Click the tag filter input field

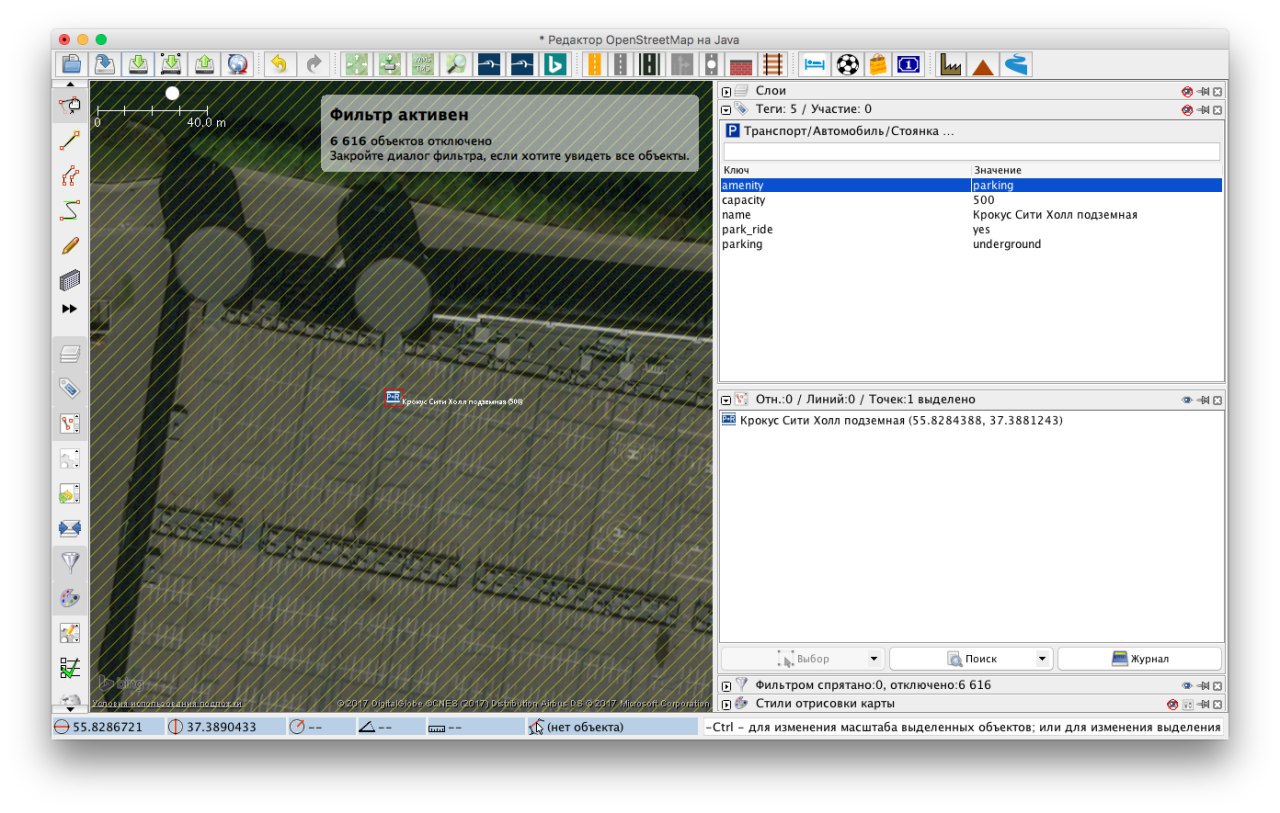coord(971,152)
